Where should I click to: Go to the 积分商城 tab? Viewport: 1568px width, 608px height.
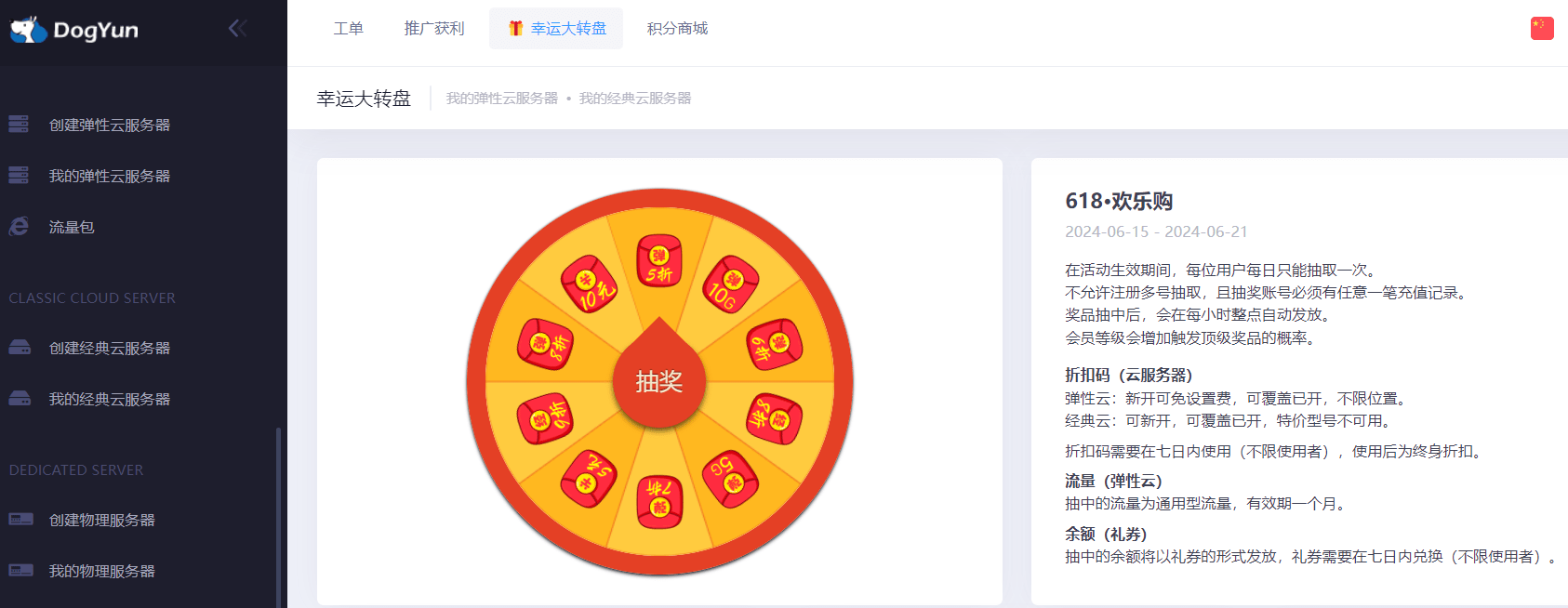pos(677,29)
